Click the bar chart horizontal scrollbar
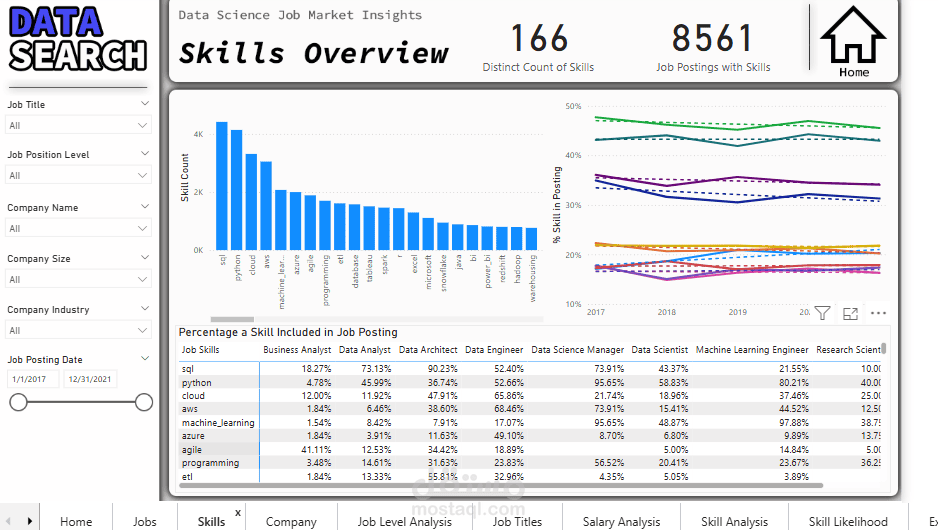Screen dimensions: 938x530 click(232, 319)
